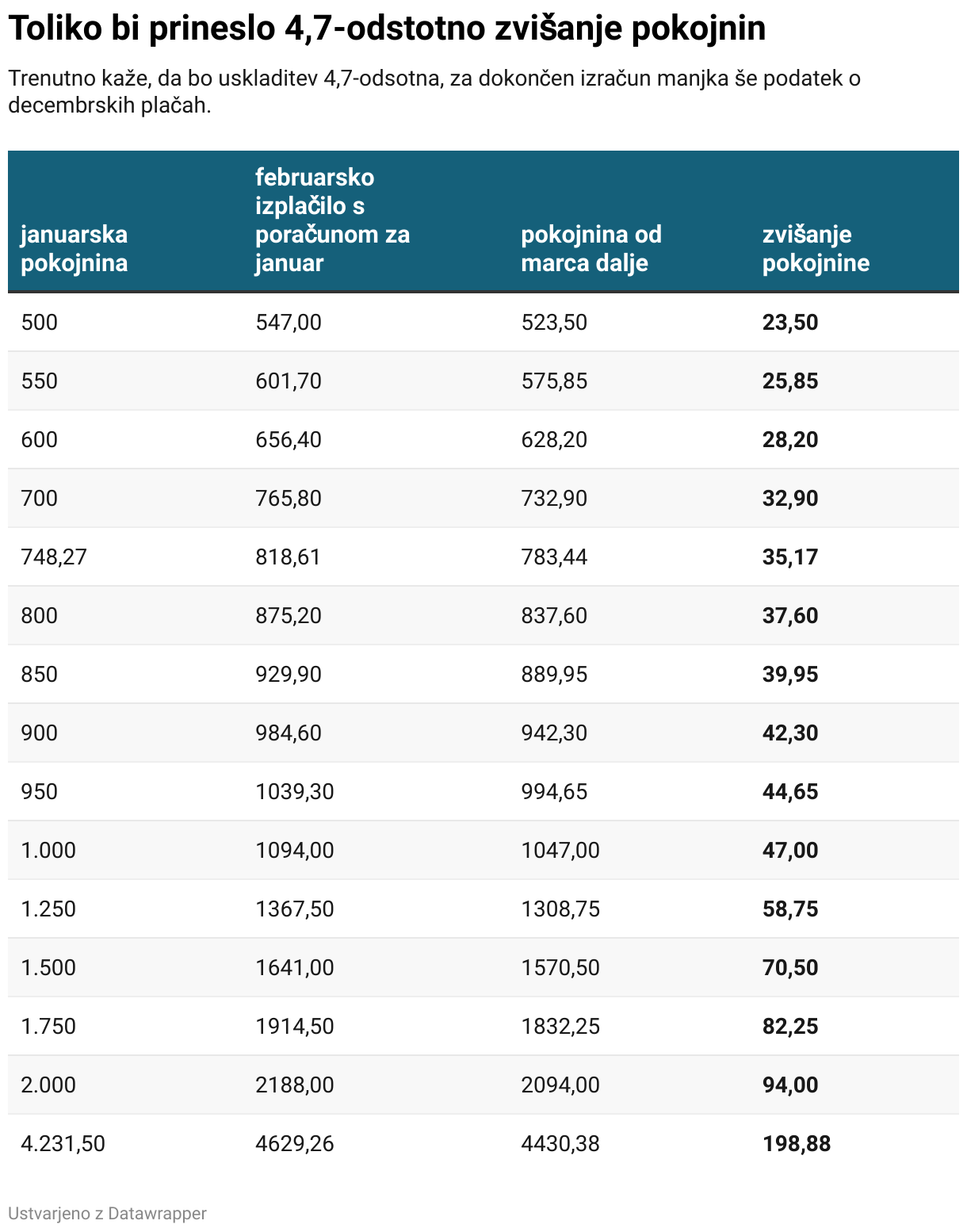Click the "zvišanje pokojnine" column header
Viewport: 967px width, 1232px height.
point(816,248)
